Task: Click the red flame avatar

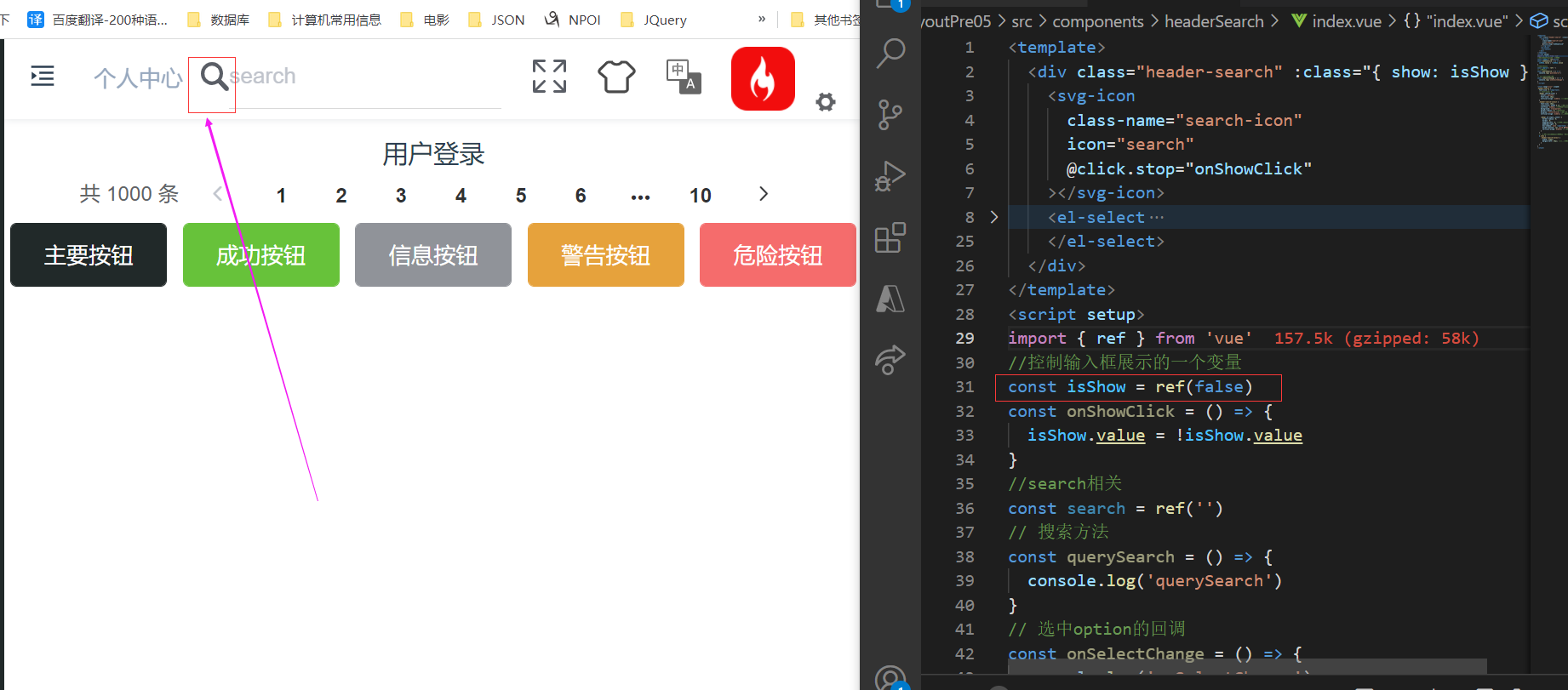Action: coord(763,78)
